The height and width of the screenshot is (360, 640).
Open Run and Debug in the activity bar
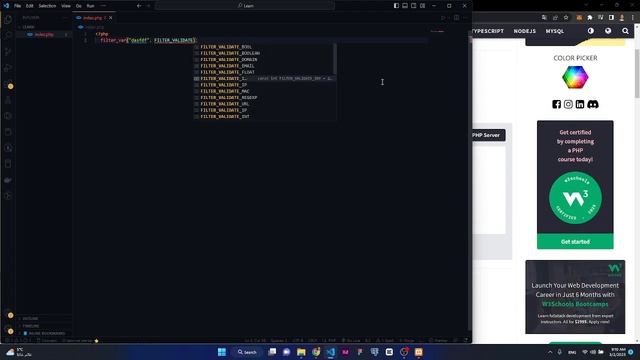(x=8, y=68)
